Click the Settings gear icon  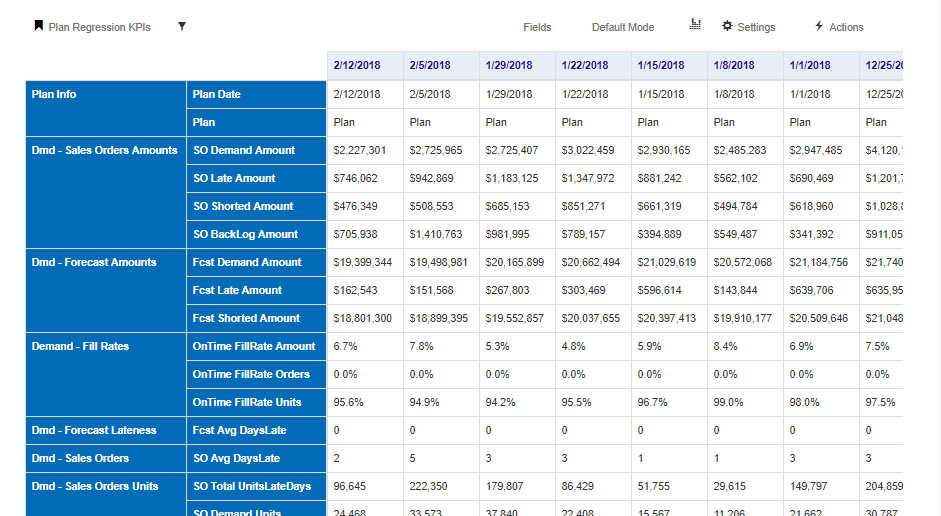click(x=727, y=26)
